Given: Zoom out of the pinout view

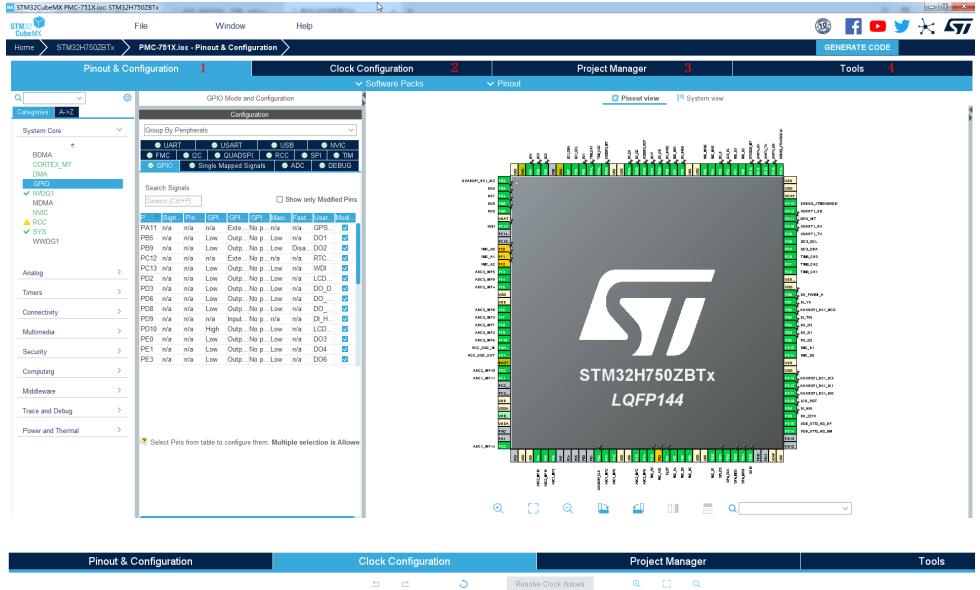Looking at the screenshot, I should point(568,508).
